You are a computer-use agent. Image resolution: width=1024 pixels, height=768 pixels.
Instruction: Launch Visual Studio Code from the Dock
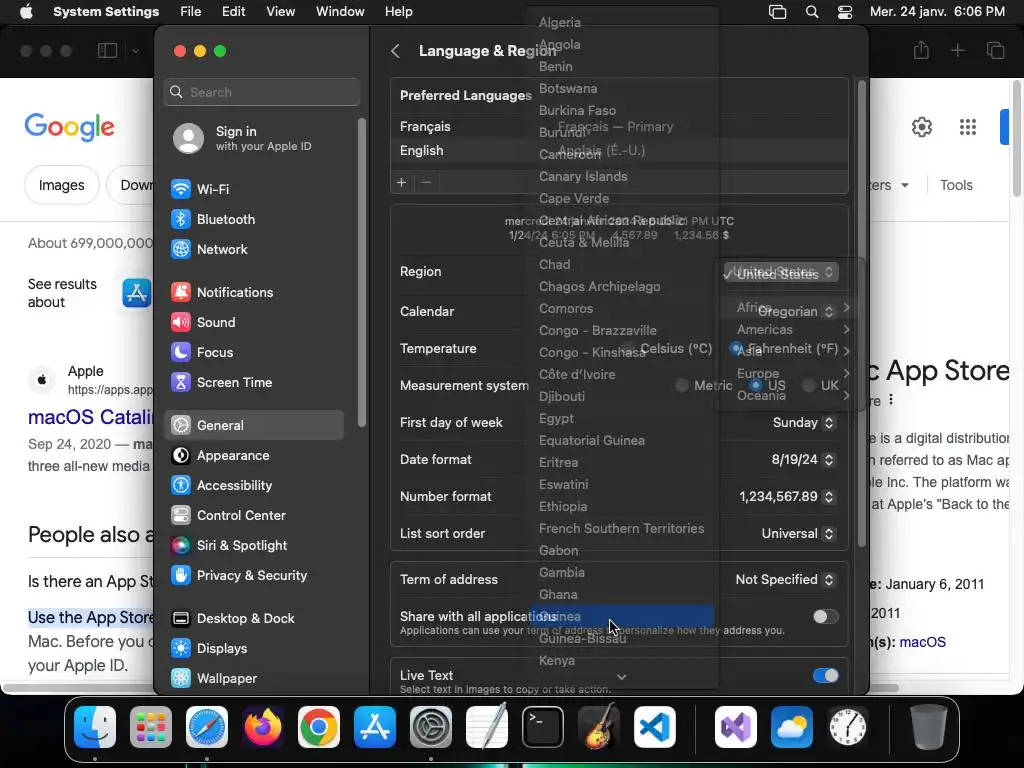[x=655, y=727]
